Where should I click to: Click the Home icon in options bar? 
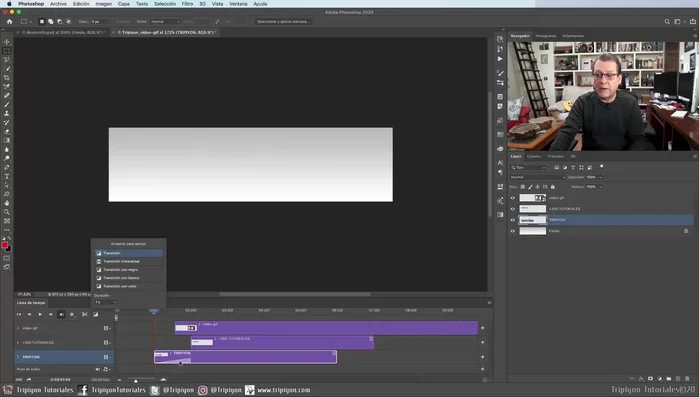click(x=9, y=21)
